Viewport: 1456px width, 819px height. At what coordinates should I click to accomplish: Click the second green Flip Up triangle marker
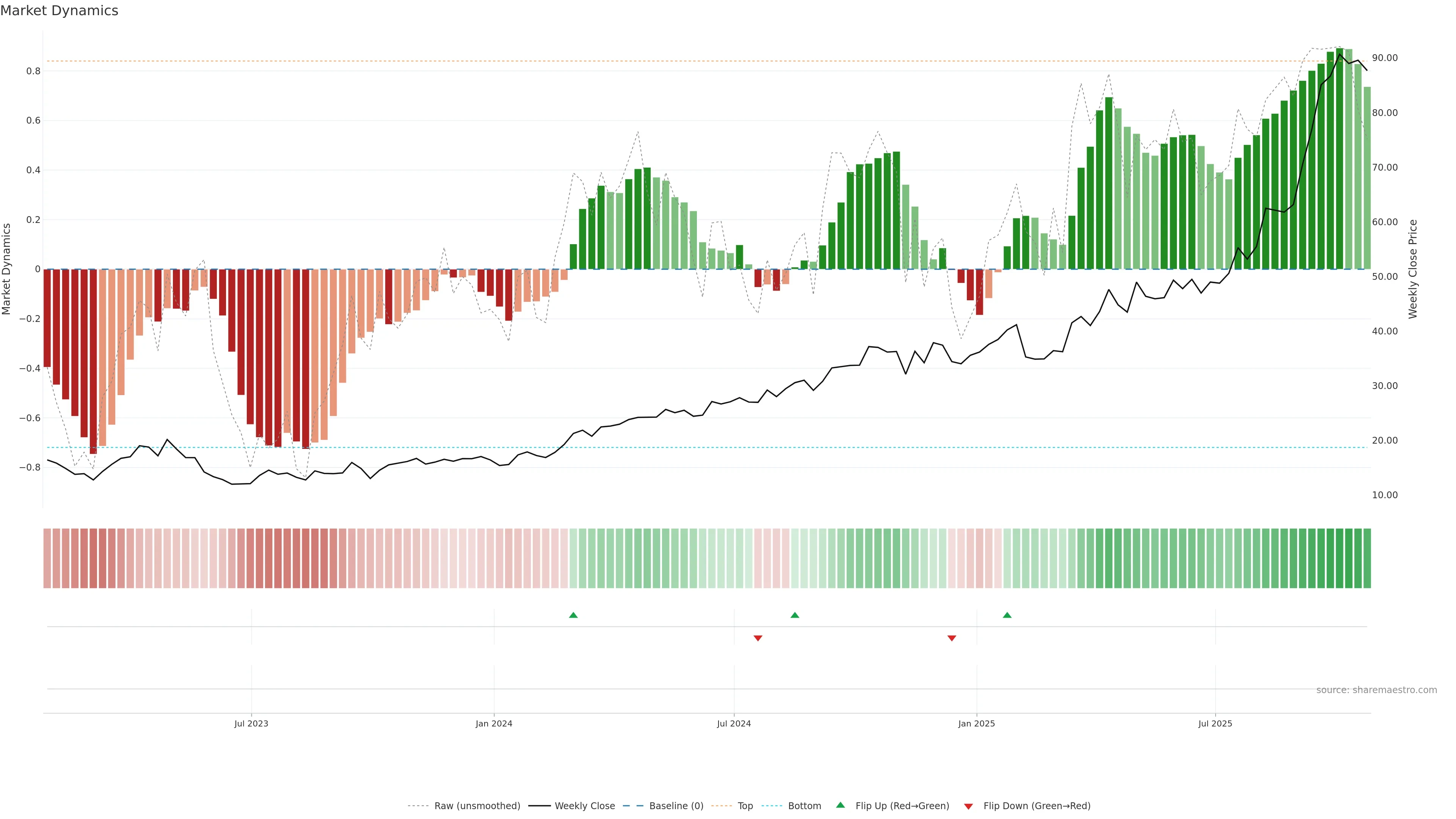[795, 615]
